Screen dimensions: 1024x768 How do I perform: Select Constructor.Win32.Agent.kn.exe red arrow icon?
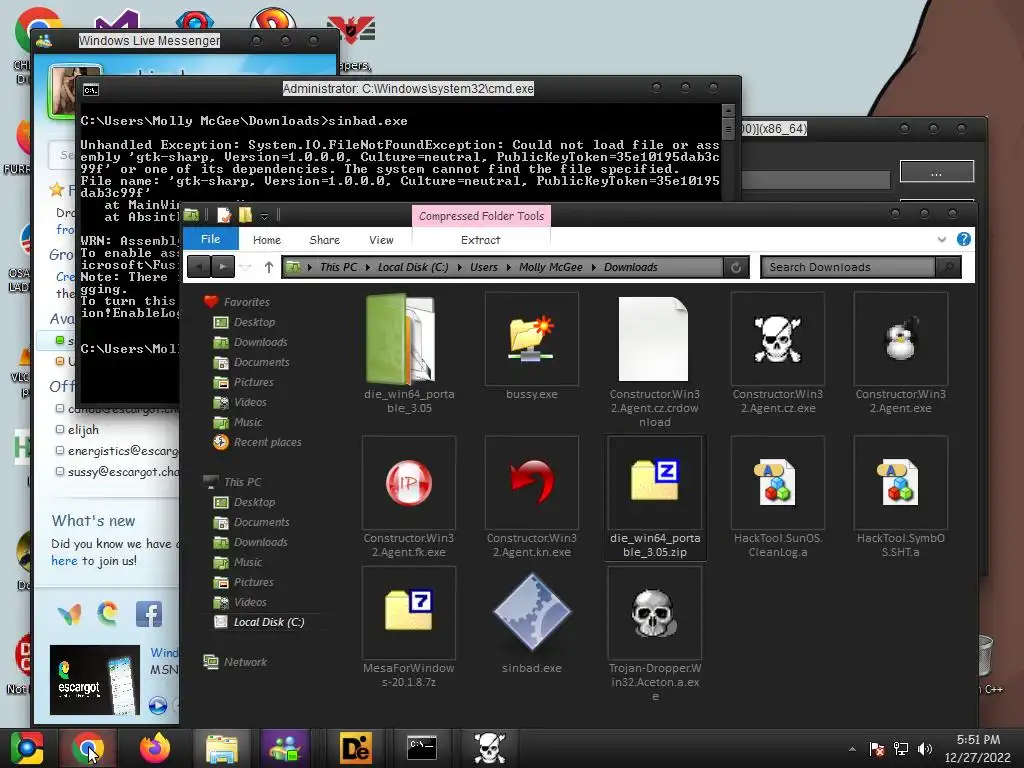[x=532, y=483]
